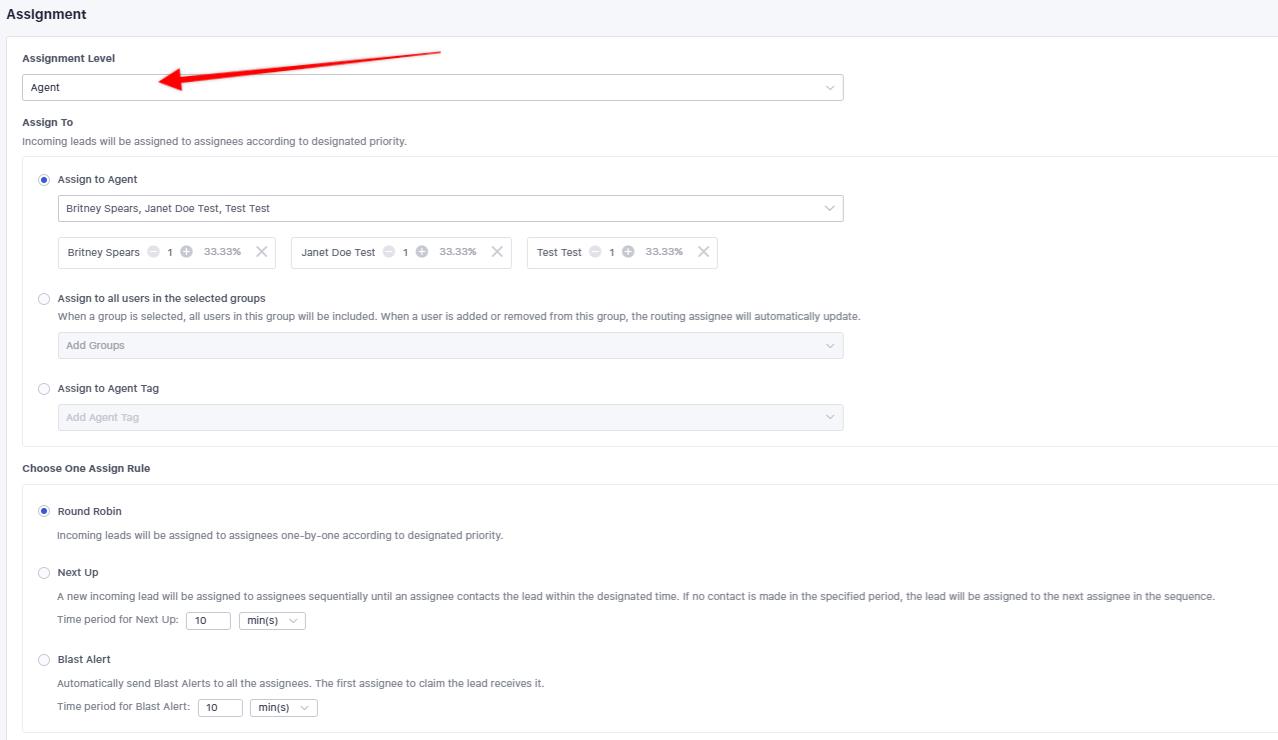Viewport: 1278px width, 740px height.
Task: Click the Next Up time period input
Action: [208, 621]
